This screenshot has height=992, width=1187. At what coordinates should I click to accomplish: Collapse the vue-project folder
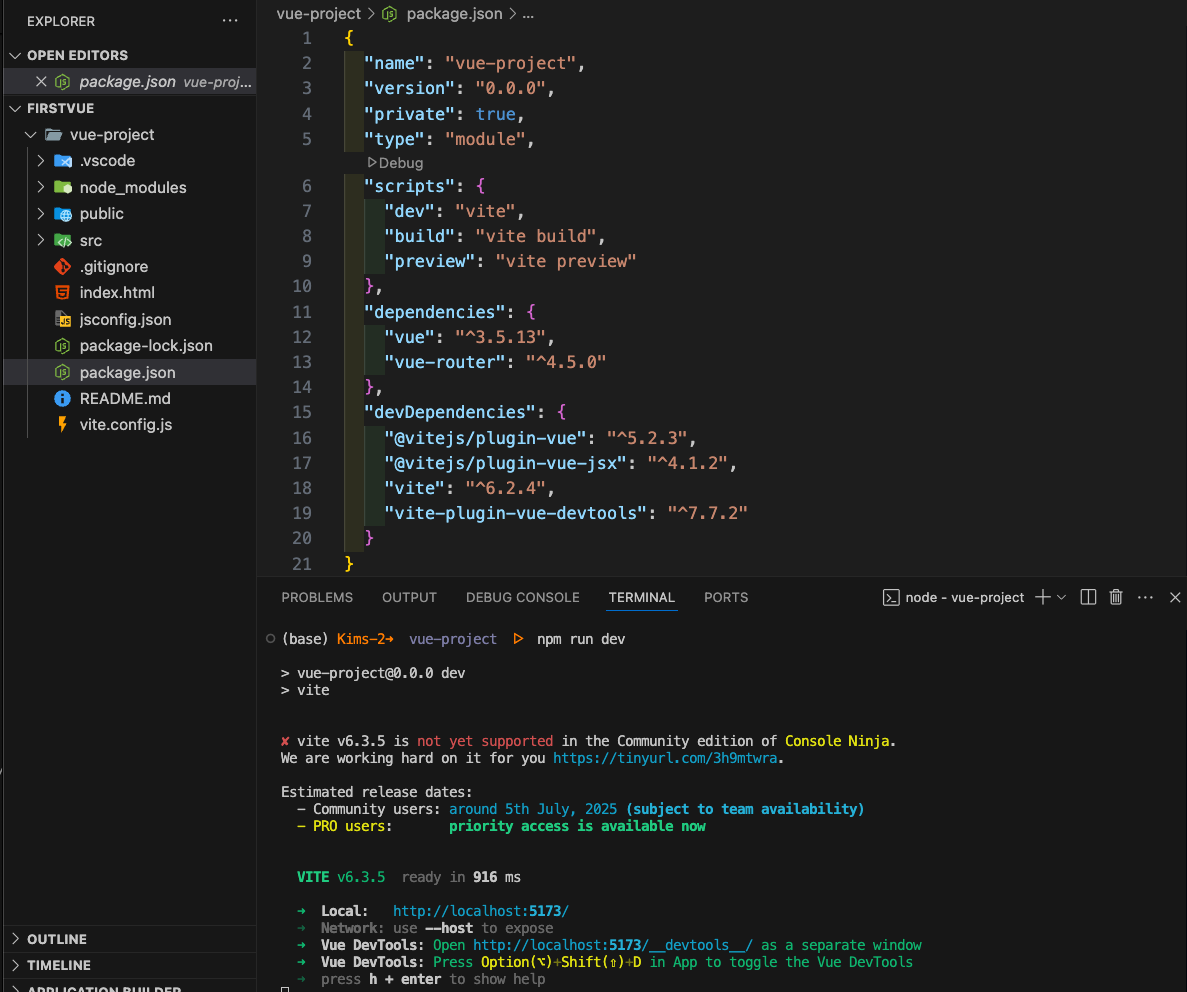point(30,135)
